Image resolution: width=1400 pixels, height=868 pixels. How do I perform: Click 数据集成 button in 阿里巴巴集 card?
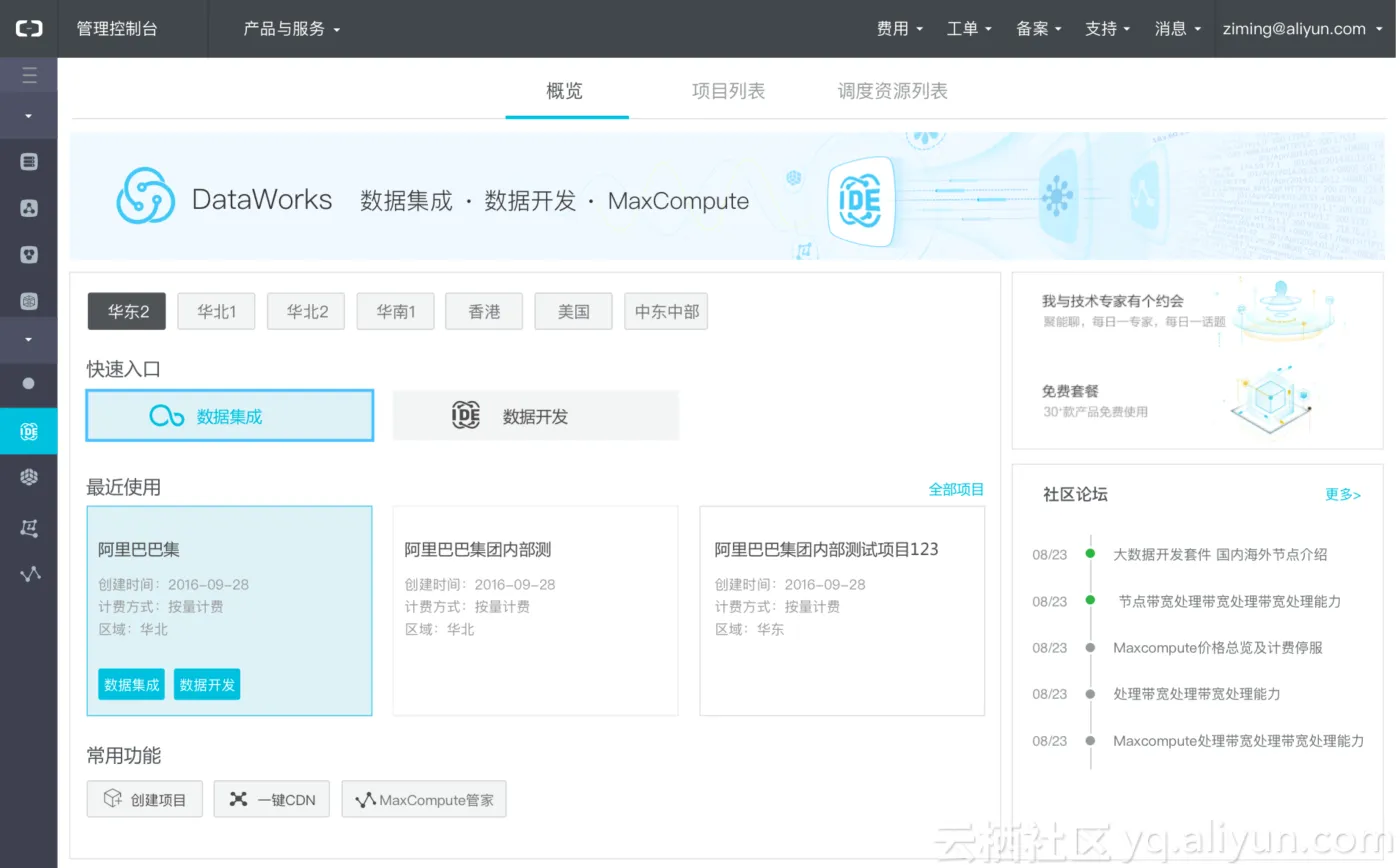click(131, 685)
